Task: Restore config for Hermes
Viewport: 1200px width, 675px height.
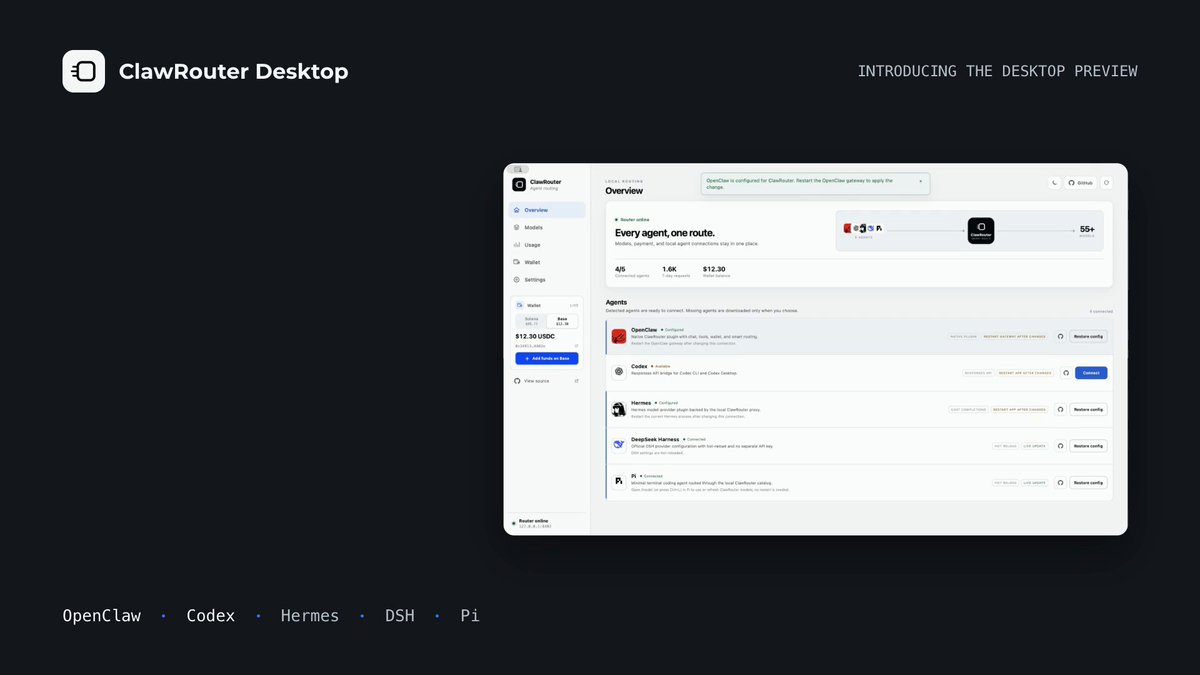Action: [x=1088, y=409]
